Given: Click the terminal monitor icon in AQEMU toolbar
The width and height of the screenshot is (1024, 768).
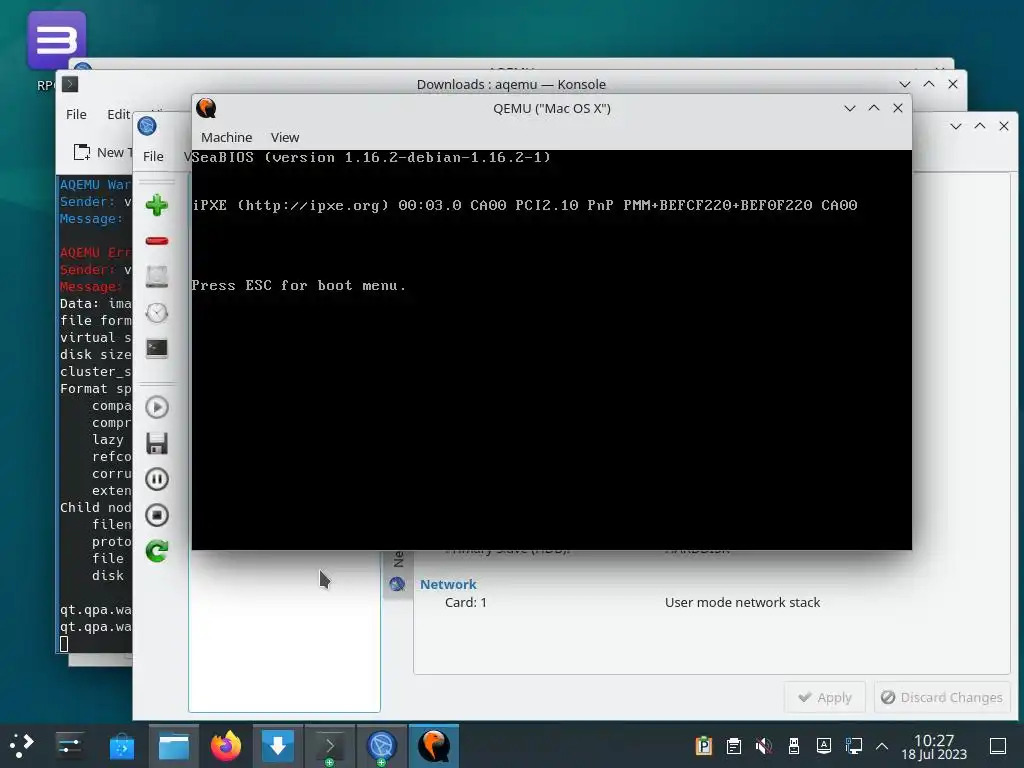Looking at the screenshot, I should 157,349.
